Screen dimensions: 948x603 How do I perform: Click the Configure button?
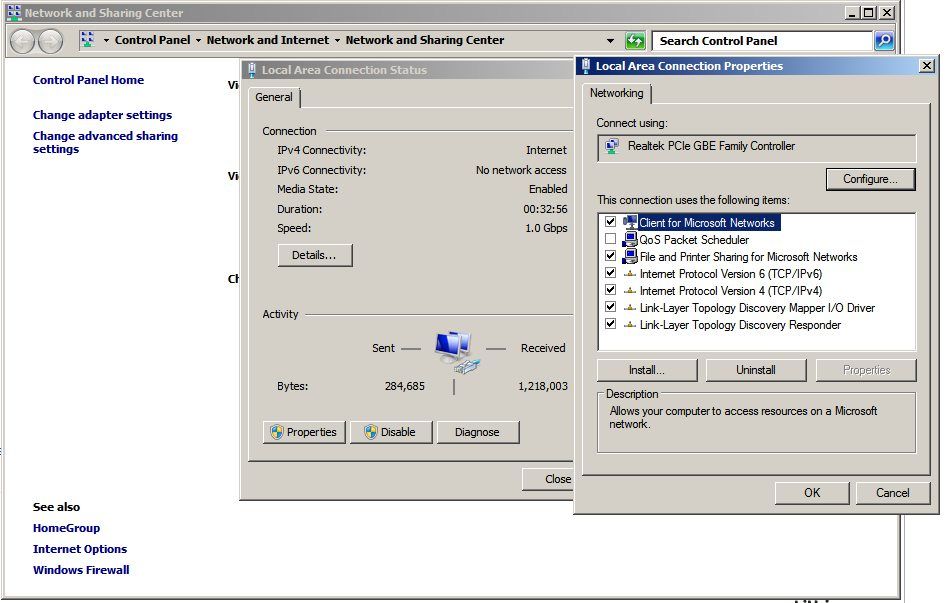(x=870, y=179)
